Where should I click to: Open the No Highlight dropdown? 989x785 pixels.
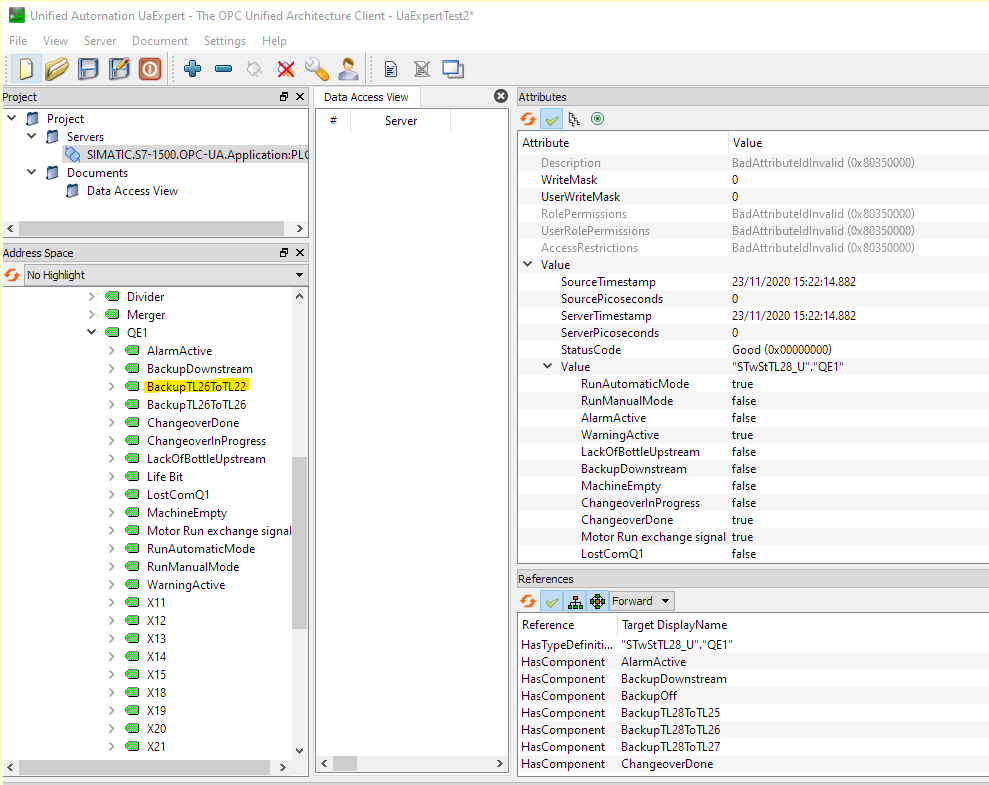point(166,275)
